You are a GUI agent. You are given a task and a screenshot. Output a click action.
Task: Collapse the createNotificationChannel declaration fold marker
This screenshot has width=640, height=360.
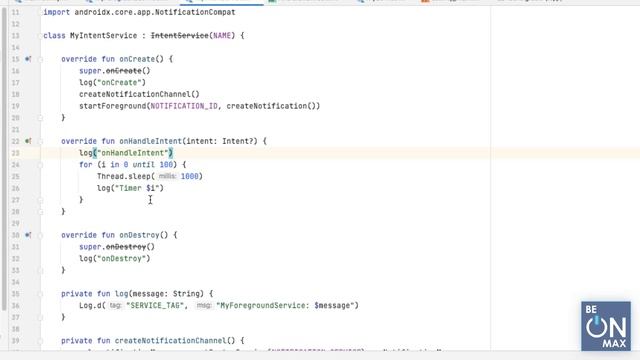pyautogui.click(x=40, y=341)
